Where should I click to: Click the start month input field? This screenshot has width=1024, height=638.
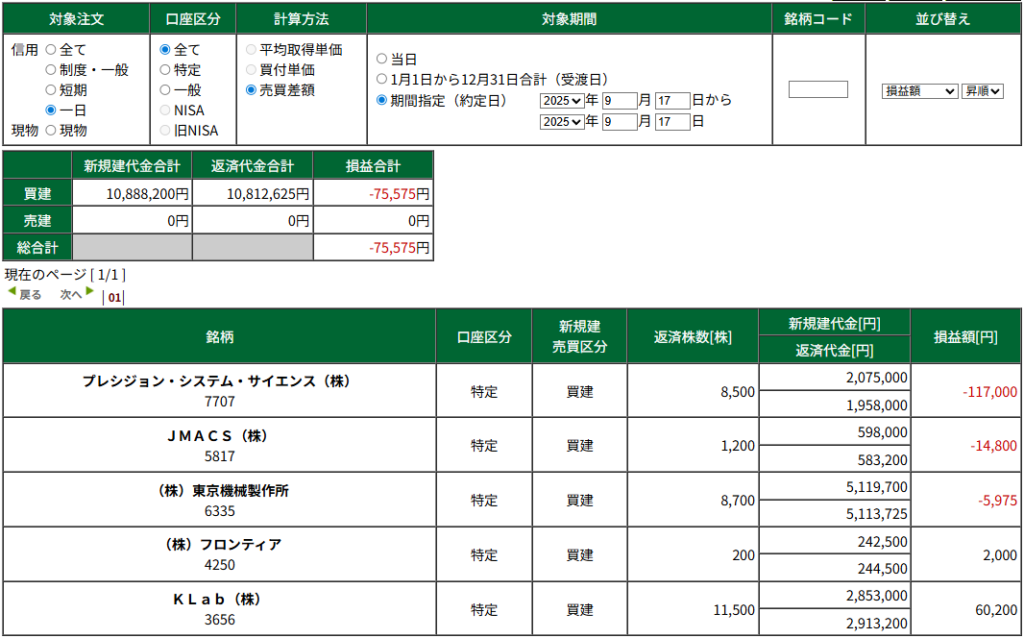point(619,100)
